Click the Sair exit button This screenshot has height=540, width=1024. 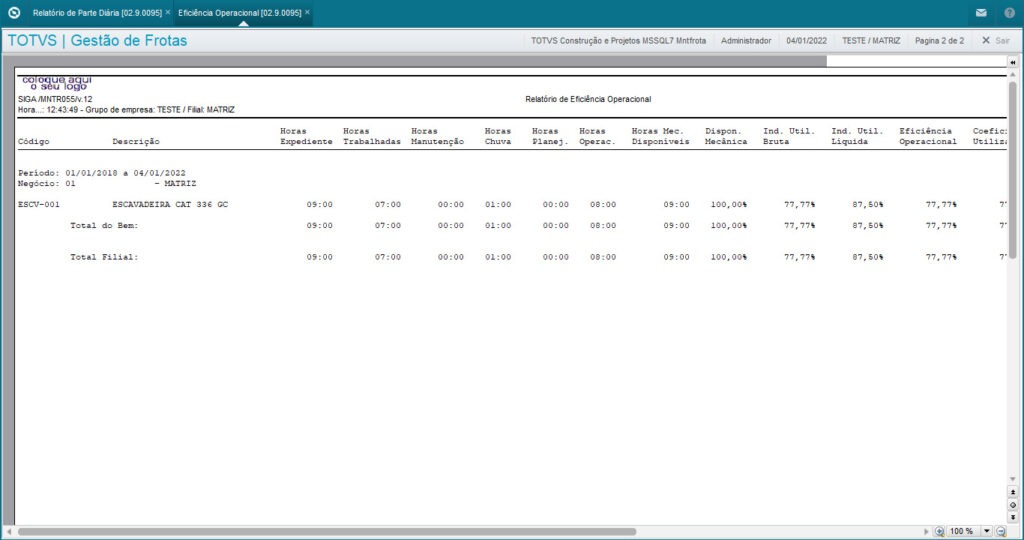tap(996, 40)
